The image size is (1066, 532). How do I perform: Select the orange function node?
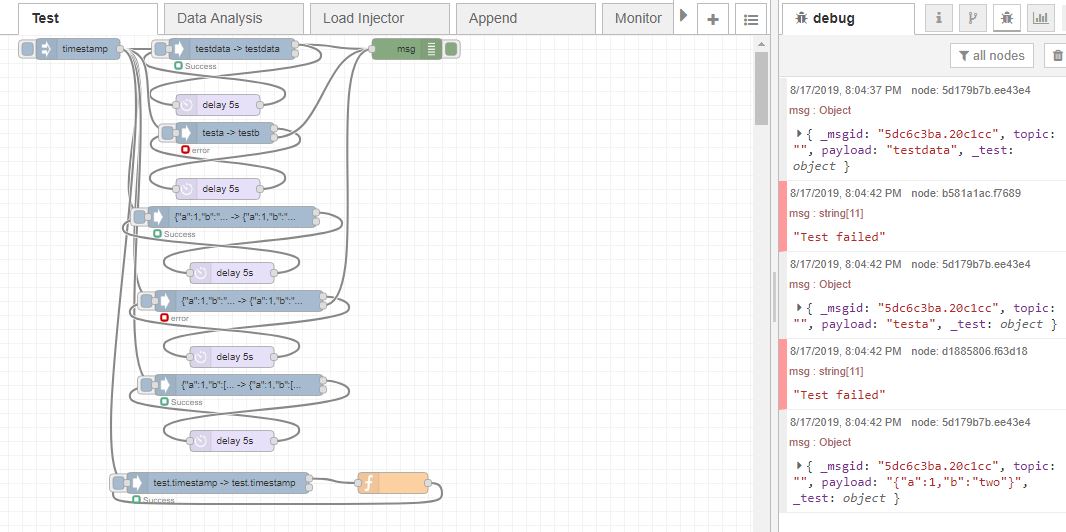pos(393,483)
